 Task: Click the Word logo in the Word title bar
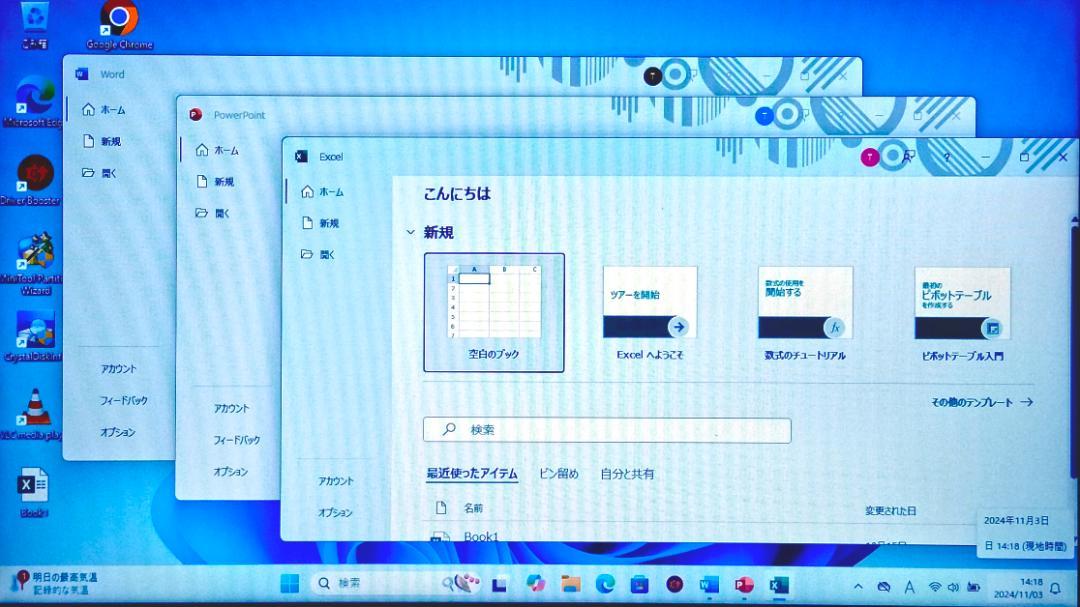tap(82, 74)
